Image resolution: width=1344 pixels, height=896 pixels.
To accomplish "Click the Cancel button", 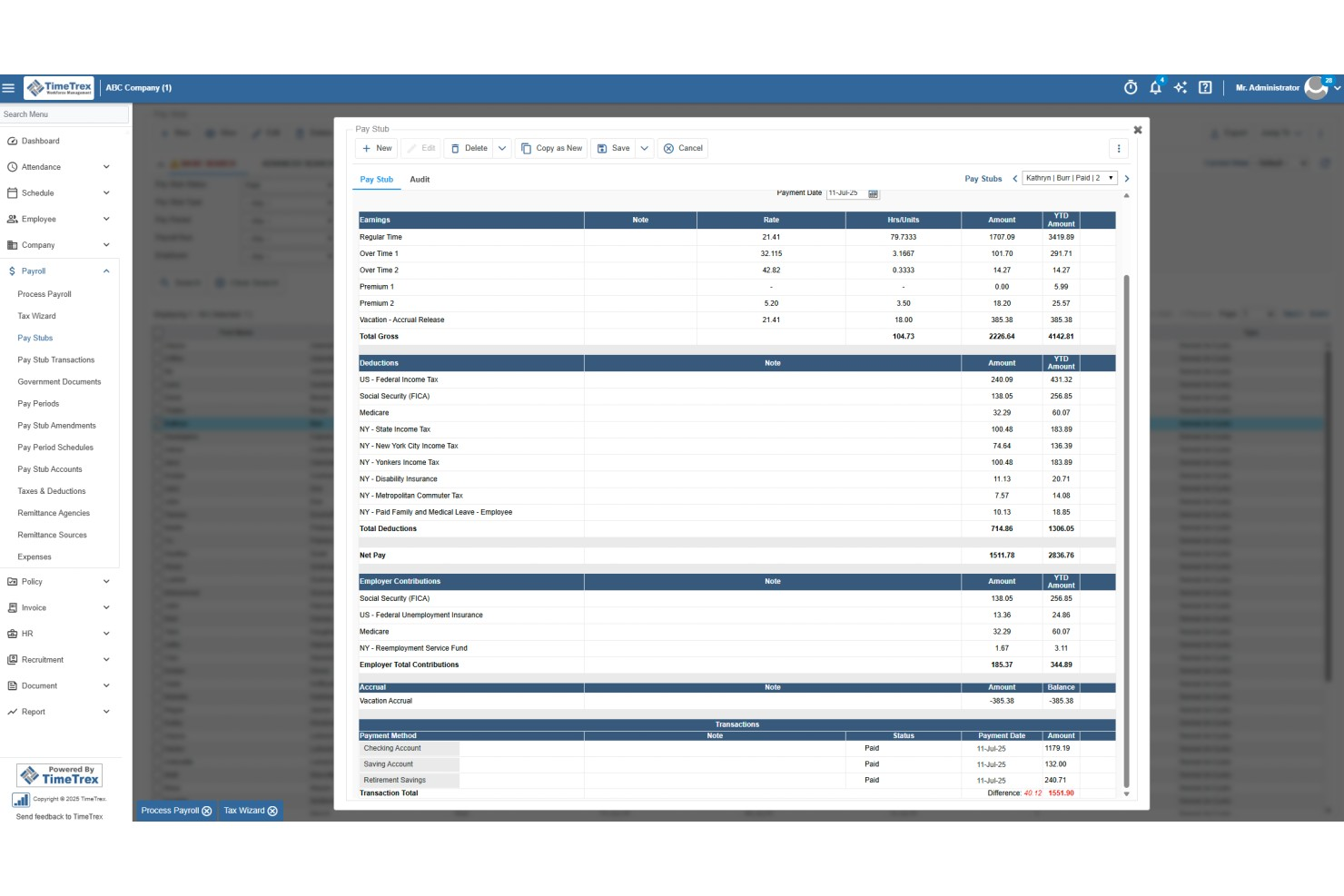I will [x=682, y=148].
